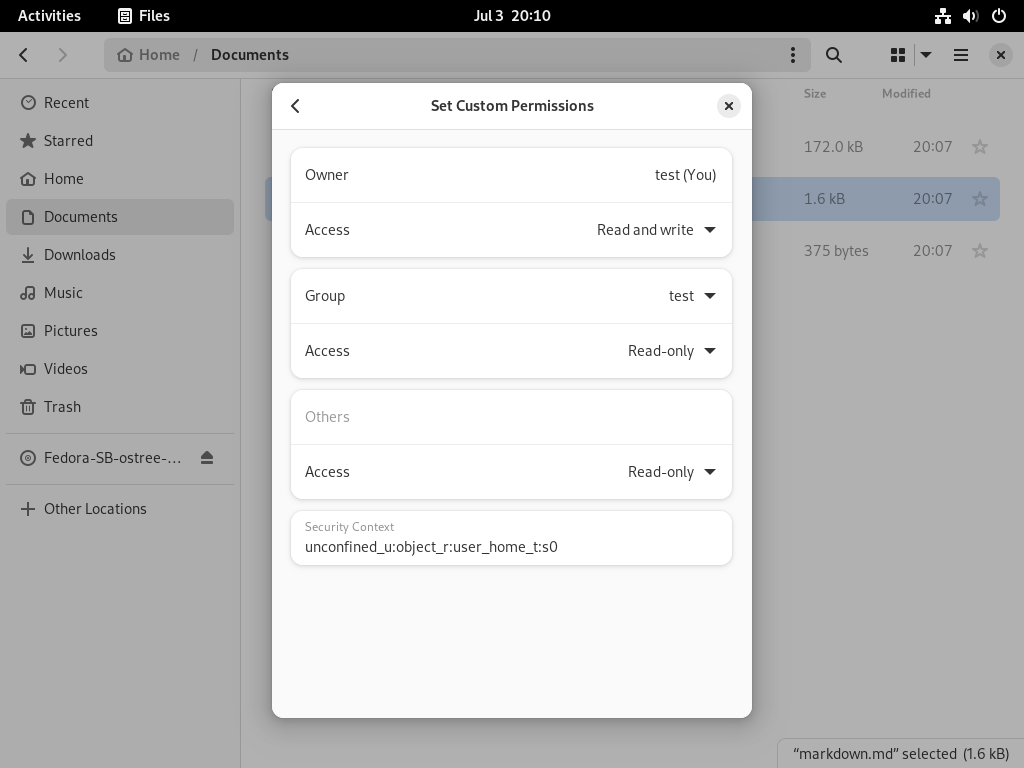The image size is (1024, 768).
Task: Click the 172.0 kB size cell
Action: [833, 147]
